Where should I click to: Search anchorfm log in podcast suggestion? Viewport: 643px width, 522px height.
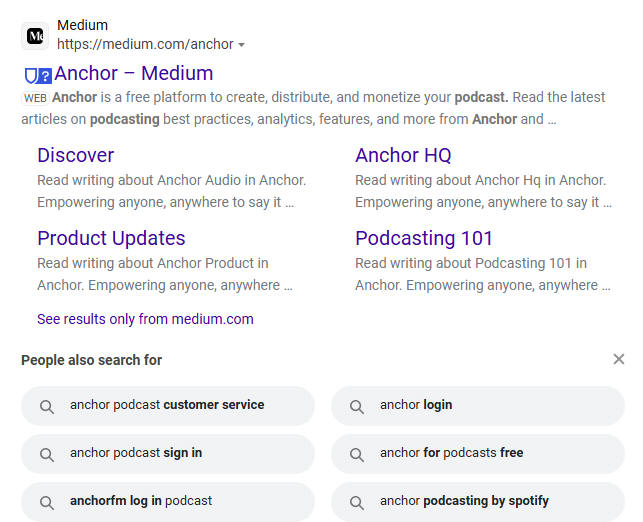pos(168,501)
